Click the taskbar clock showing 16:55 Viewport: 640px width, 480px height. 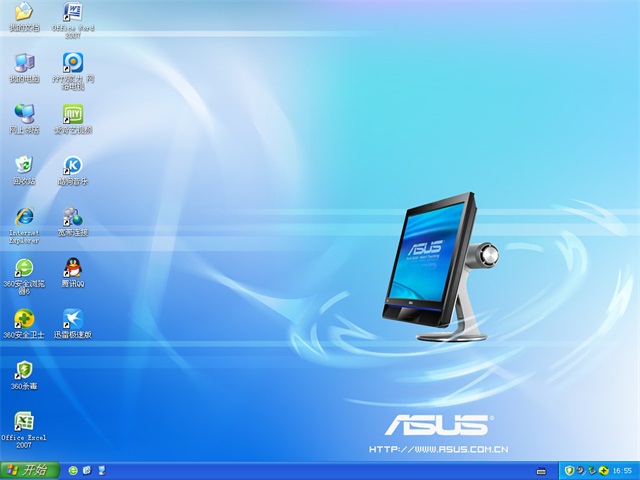(x=622, y=470)
